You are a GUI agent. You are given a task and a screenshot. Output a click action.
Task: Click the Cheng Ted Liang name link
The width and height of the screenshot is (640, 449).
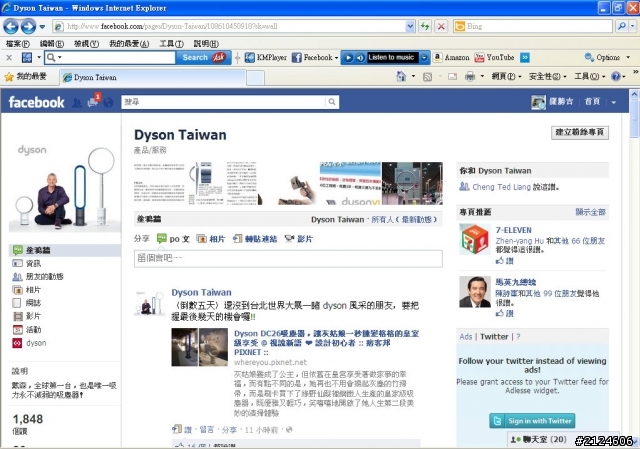point(501,187)
